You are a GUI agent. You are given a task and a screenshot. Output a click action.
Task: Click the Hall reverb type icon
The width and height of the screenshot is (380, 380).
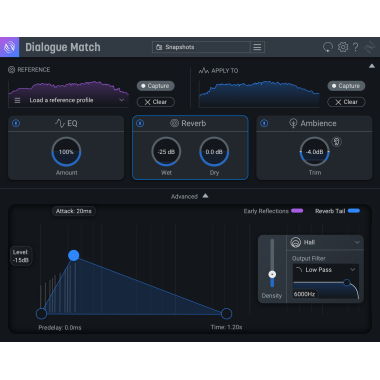(296, 242)
